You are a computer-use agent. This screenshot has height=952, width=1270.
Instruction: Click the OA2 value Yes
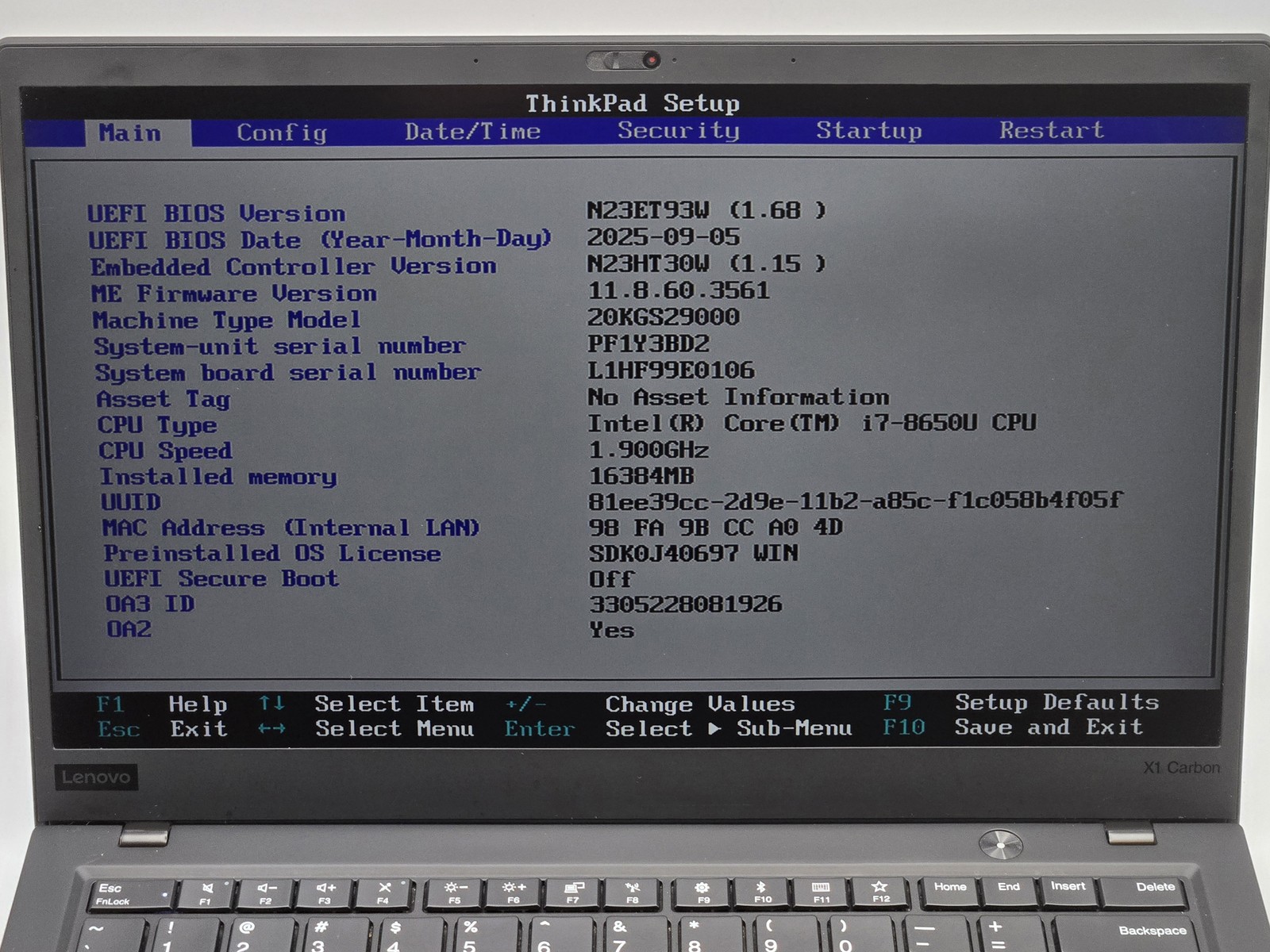[611, 631]
